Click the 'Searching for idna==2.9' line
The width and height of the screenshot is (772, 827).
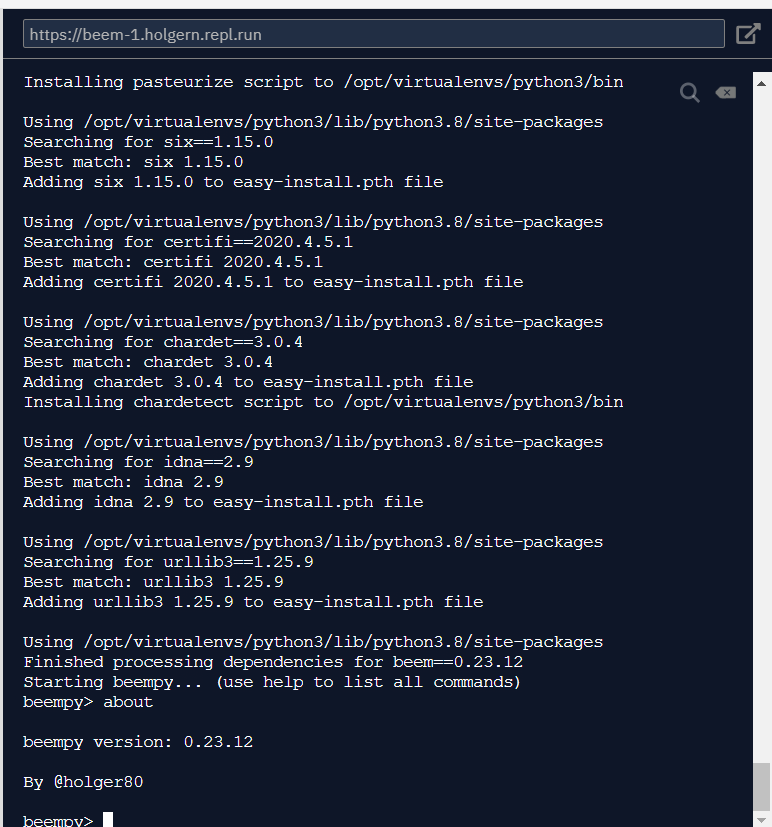(138, 462)
